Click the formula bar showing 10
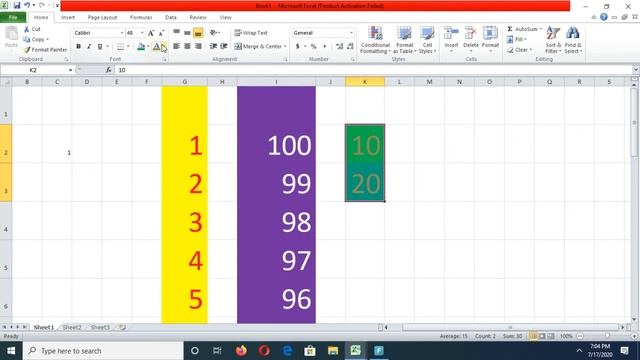Viewport: 640px width, 360px height. pos(373,70)
